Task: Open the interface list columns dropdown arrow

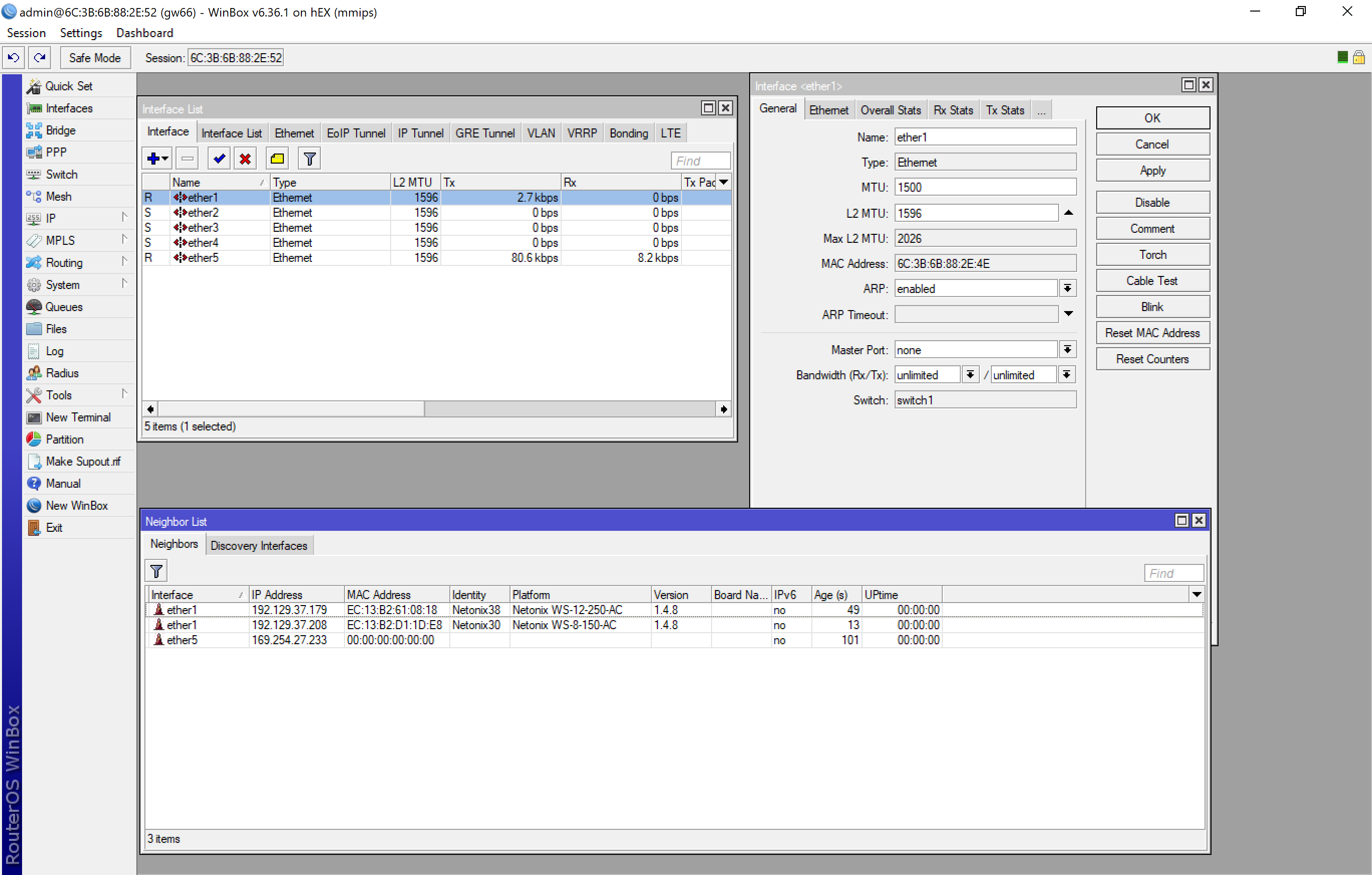Action: click(x=724, y=182)
